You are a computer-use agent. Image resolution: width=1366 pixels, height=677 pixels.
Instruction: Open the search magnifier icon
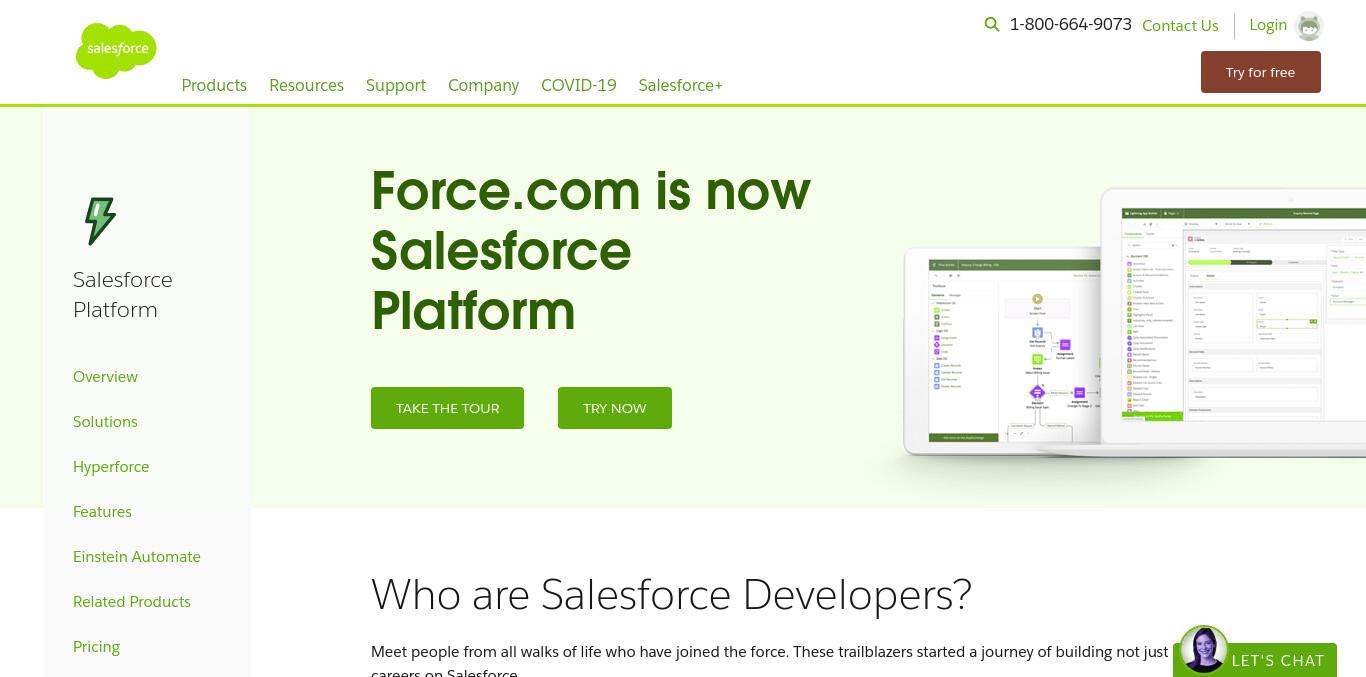pyautogui.click(x=992, y=24)
